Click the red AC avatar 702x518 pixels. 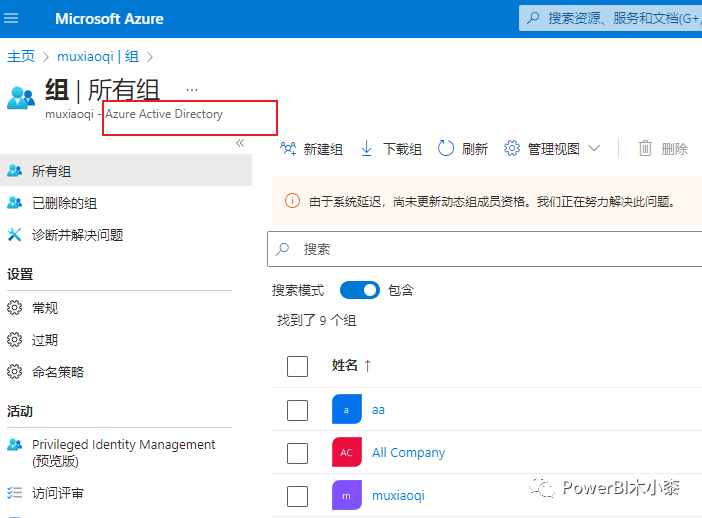[347, 452]
